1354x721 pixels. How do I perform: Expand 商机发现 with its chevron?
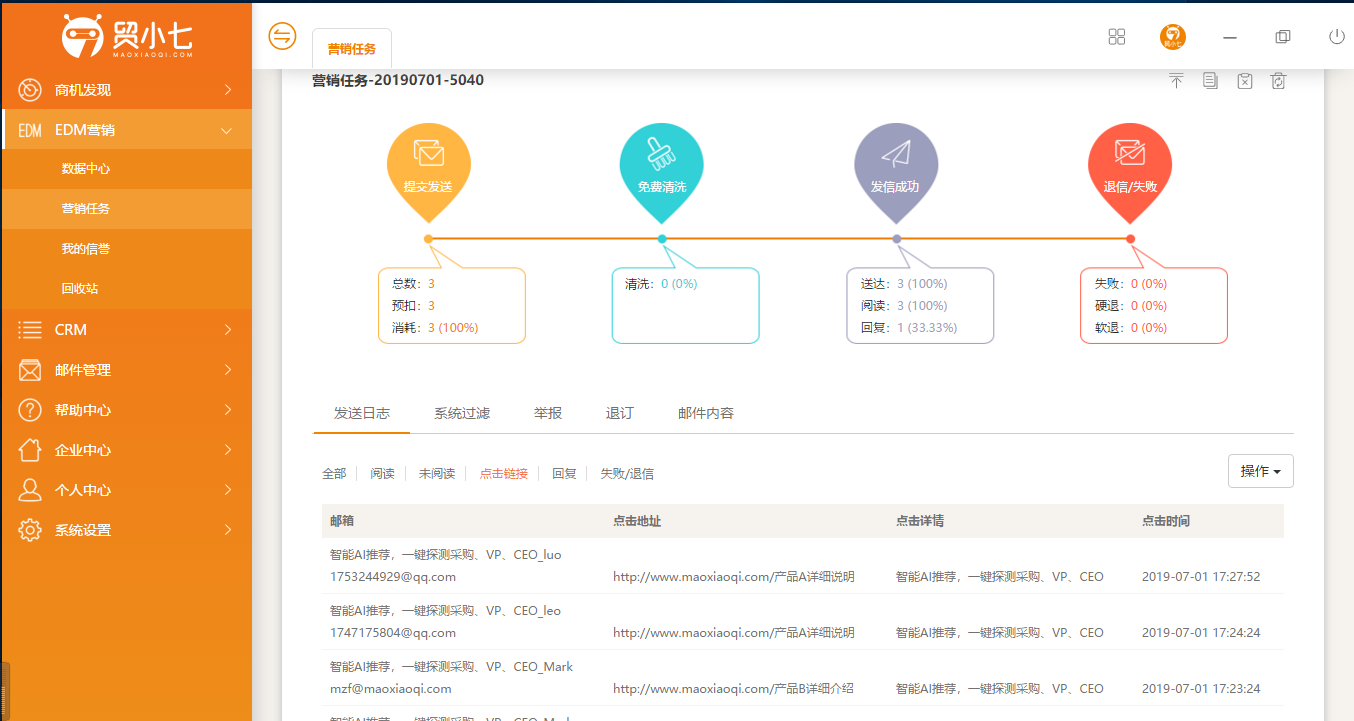[228, 90]
